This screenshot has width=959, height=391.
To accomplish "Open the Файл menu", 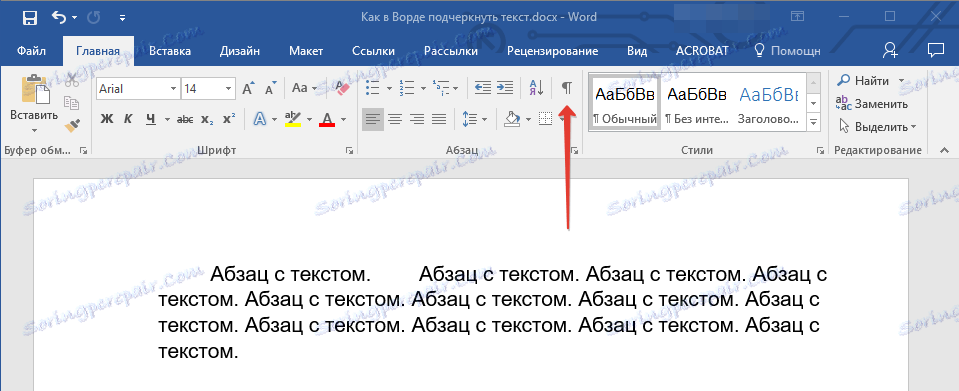I will [31, 51].
